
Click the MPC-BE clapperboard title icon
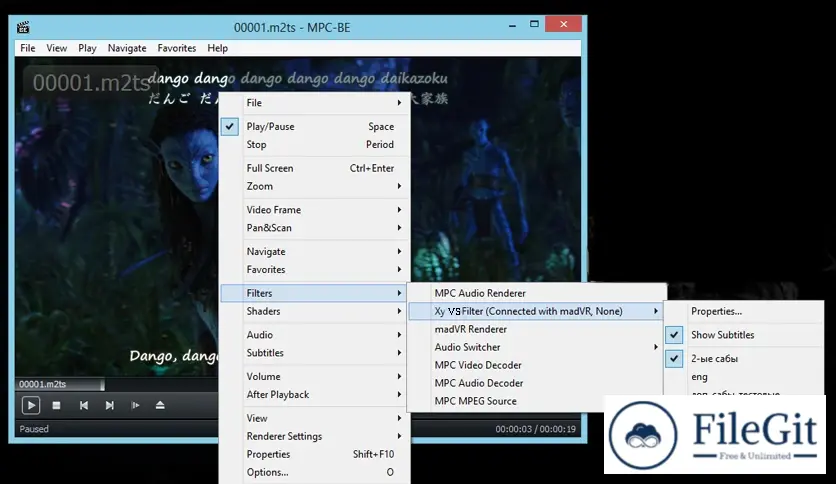click(23, 27)
